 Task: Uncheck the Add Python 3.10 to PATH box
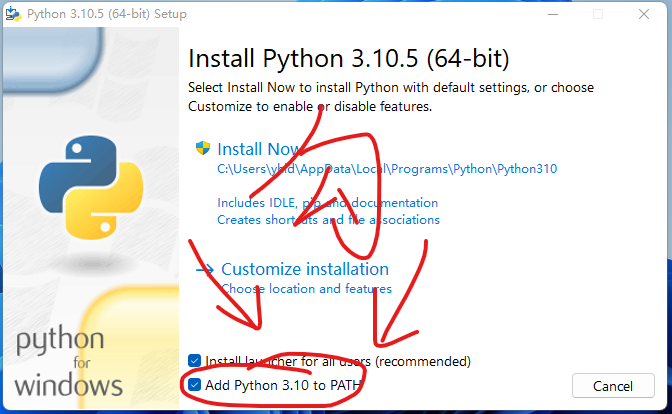point(194,385)
